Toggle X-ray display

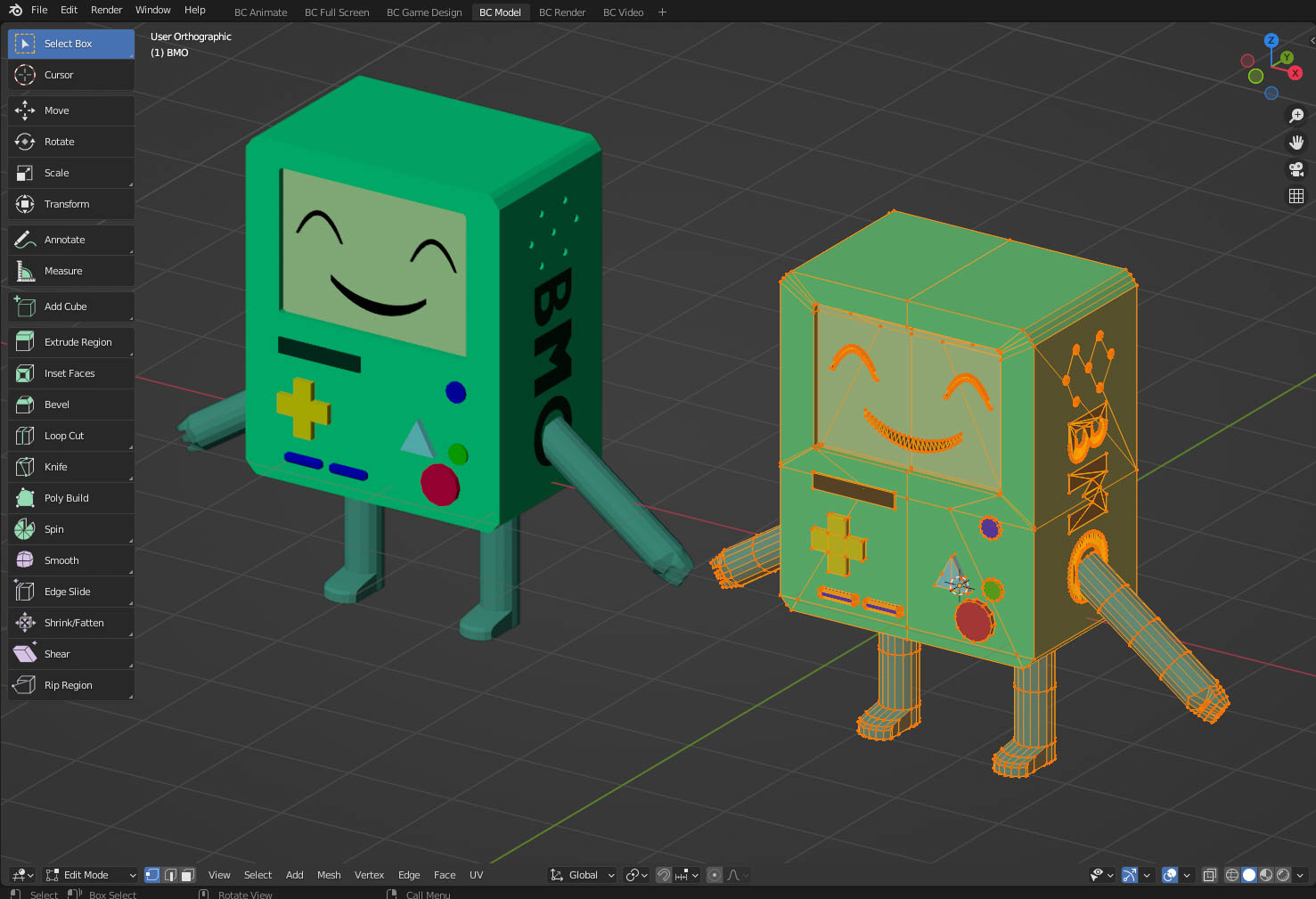coord(1209,875)
